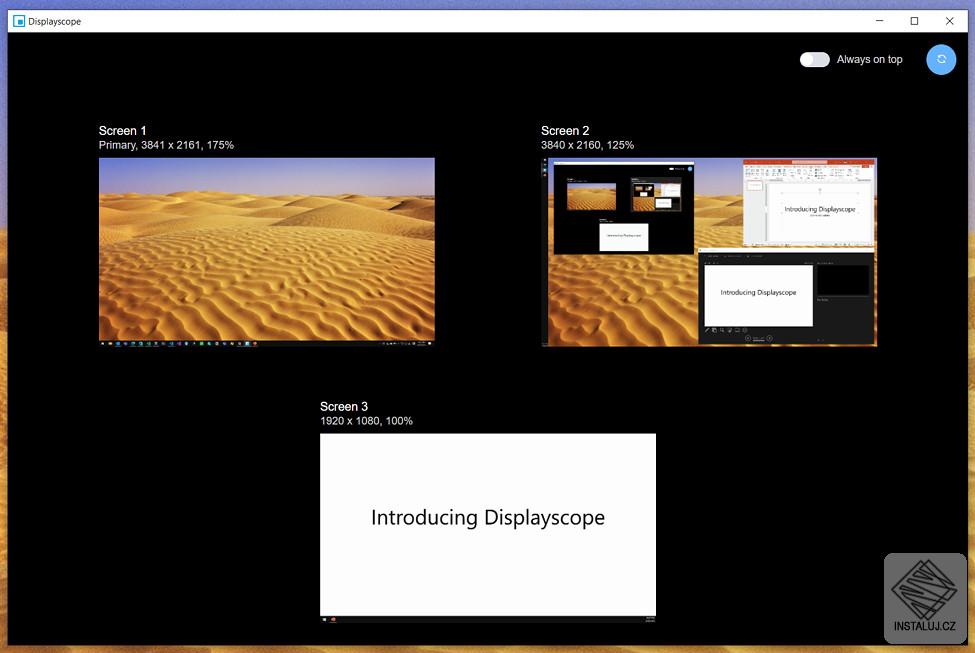Viewport: 975px width, 653px height.
Task: Select the Screen 1 desert preview
Action: [x=266, y=250]
